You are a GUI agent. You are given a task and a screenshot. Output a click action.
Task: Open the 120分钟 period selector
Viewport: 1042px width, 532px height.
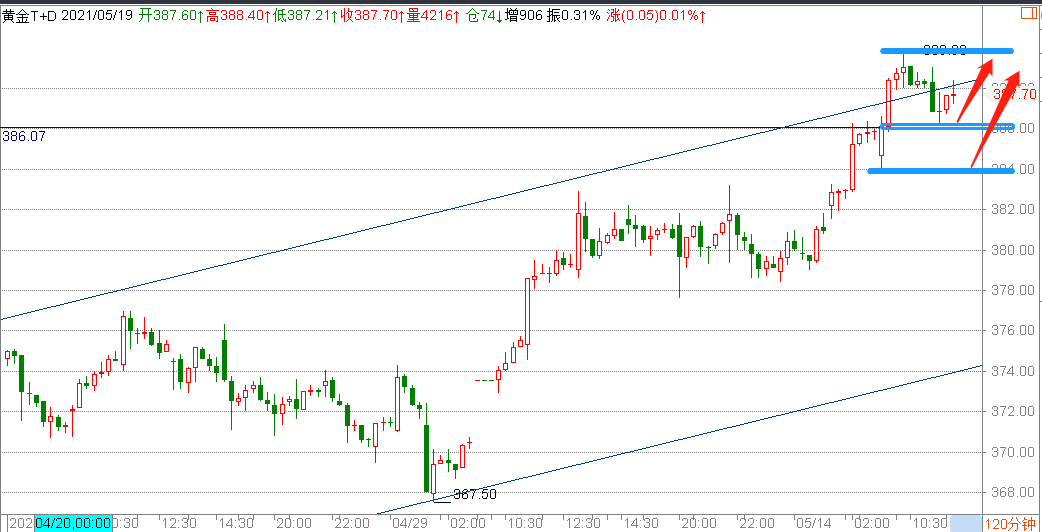pos(1012,523)
